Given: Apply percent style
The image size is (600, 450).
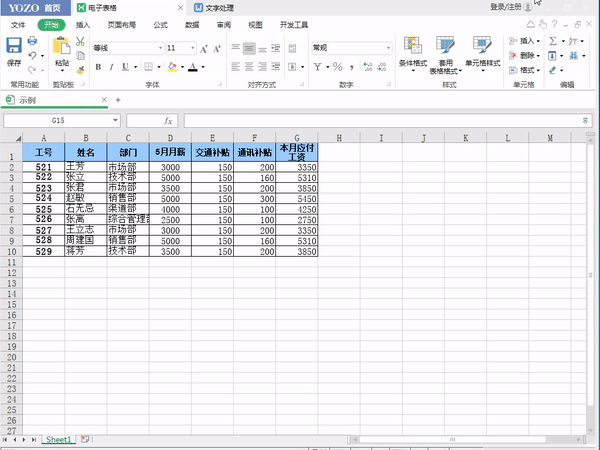Looking at the screenshot, I should coord(338,67).
